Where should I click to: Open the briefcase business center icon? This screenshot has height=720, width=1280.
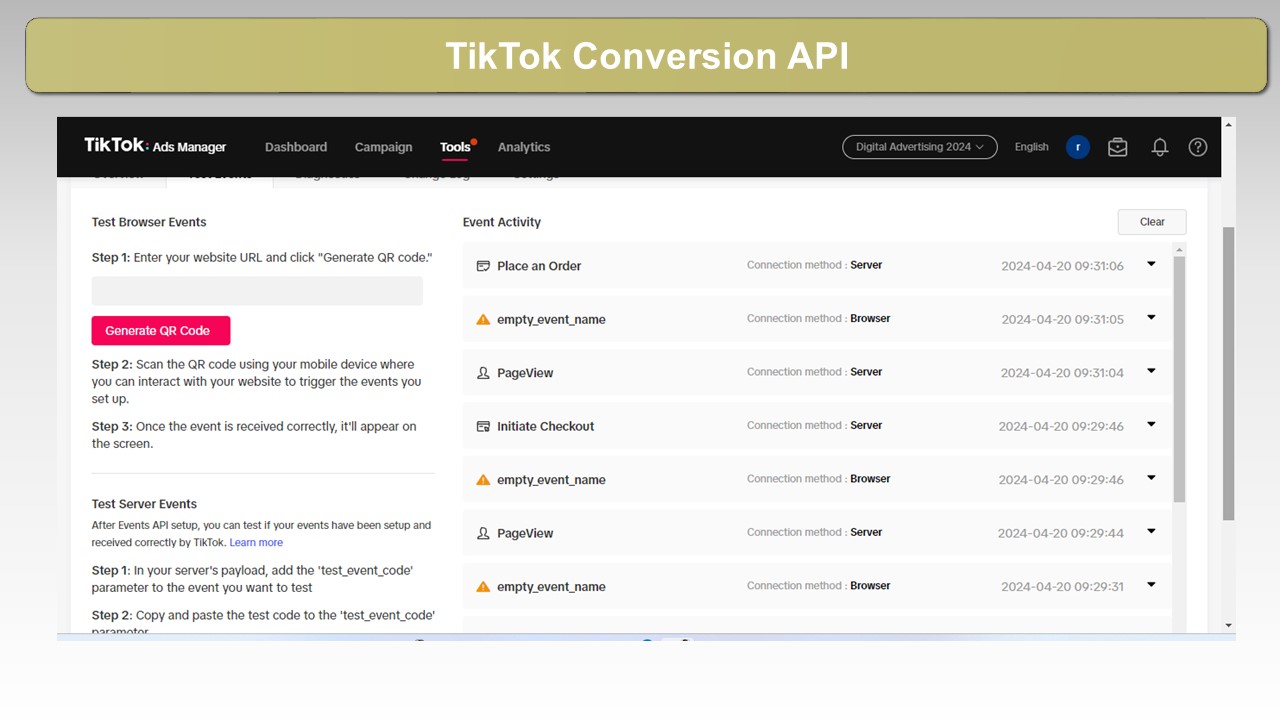click(1118, 147)
